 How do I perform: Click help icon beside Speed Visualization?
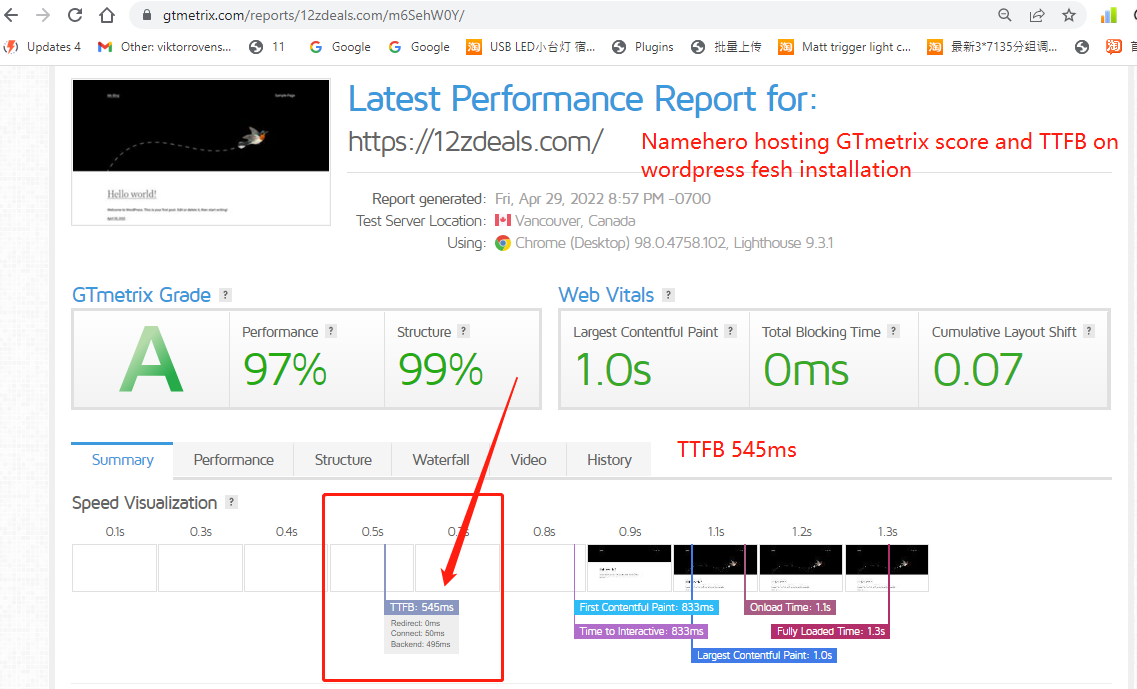pos(232,503)
